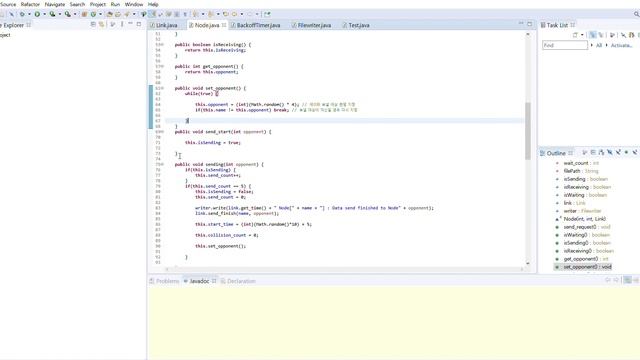This screenshot has height=360, width=640.
Task: Click the New Task icon in Task List
Action: [575, 35]
